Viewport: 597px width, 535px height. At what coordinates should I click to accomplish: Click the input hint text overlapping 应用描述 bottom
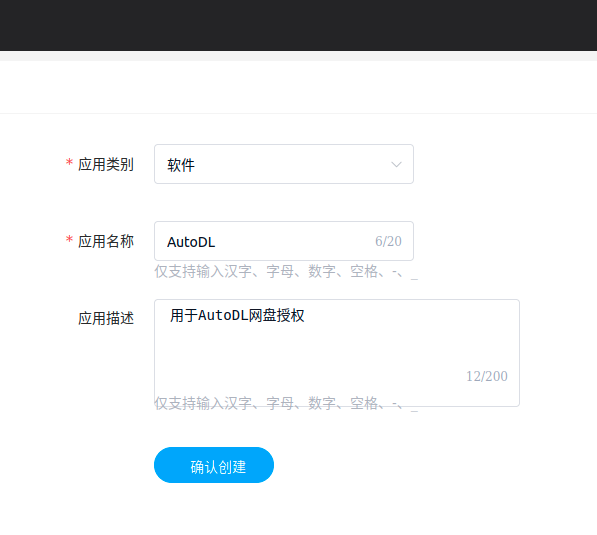pos(286,403)
